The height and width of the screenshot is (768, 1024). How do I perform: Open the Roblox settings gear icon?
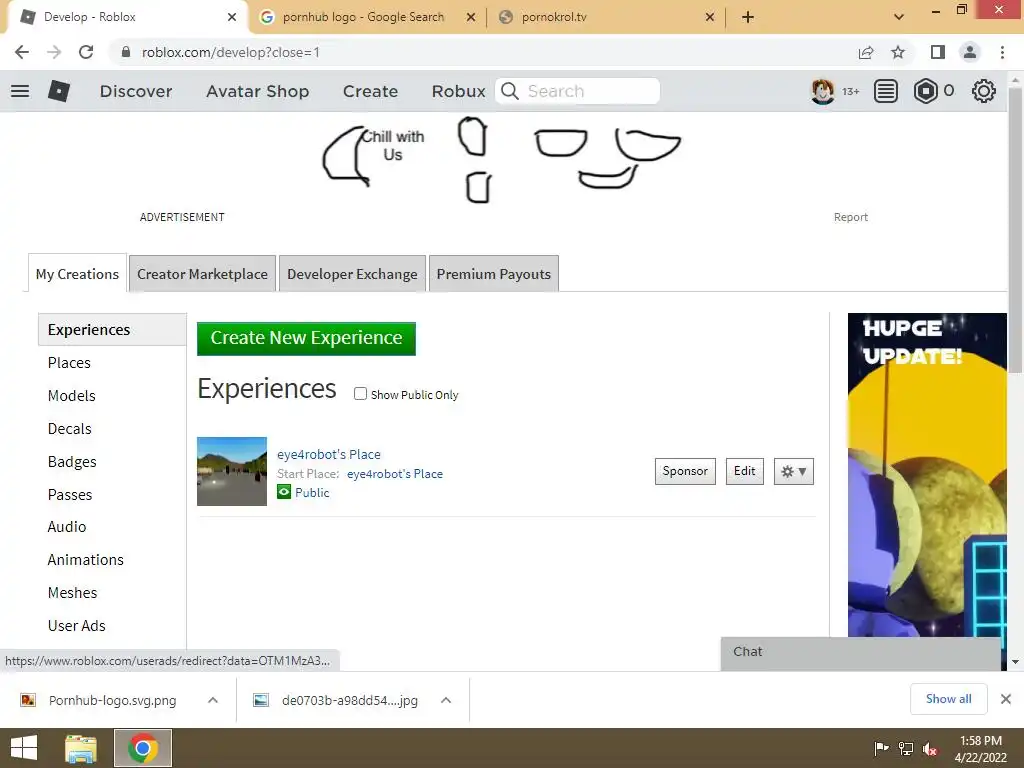[984, 91]
